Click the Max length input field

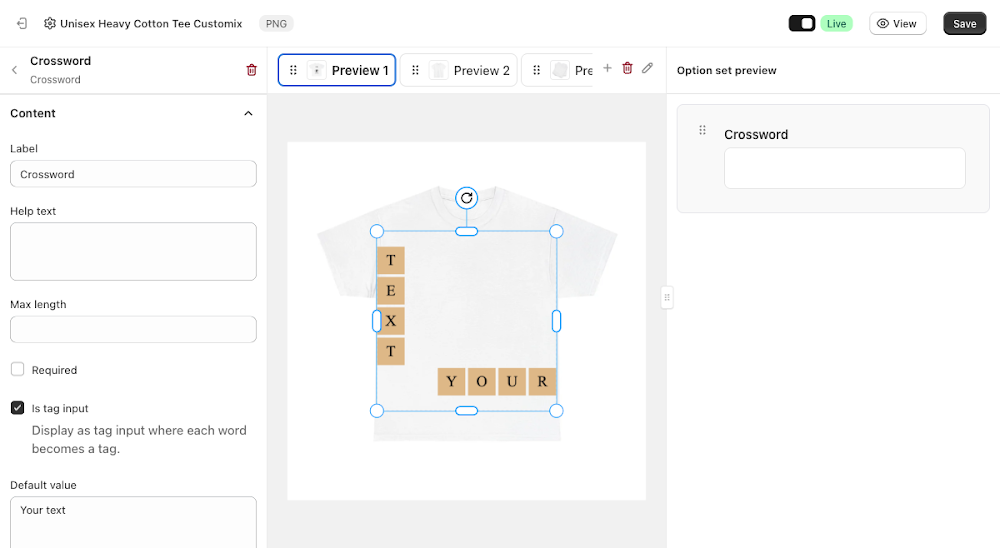pyautogui.click(x=133, y=329)
